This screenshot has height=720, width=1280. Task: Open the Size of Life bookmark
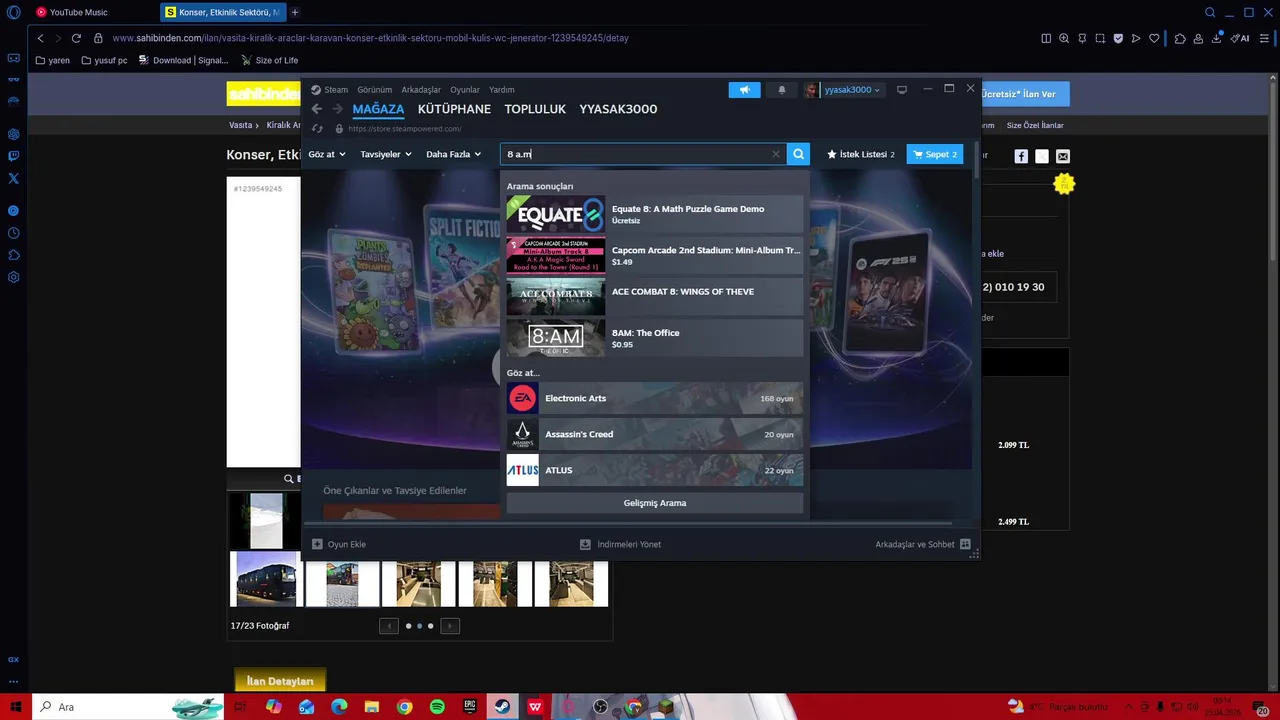[269, 60]
